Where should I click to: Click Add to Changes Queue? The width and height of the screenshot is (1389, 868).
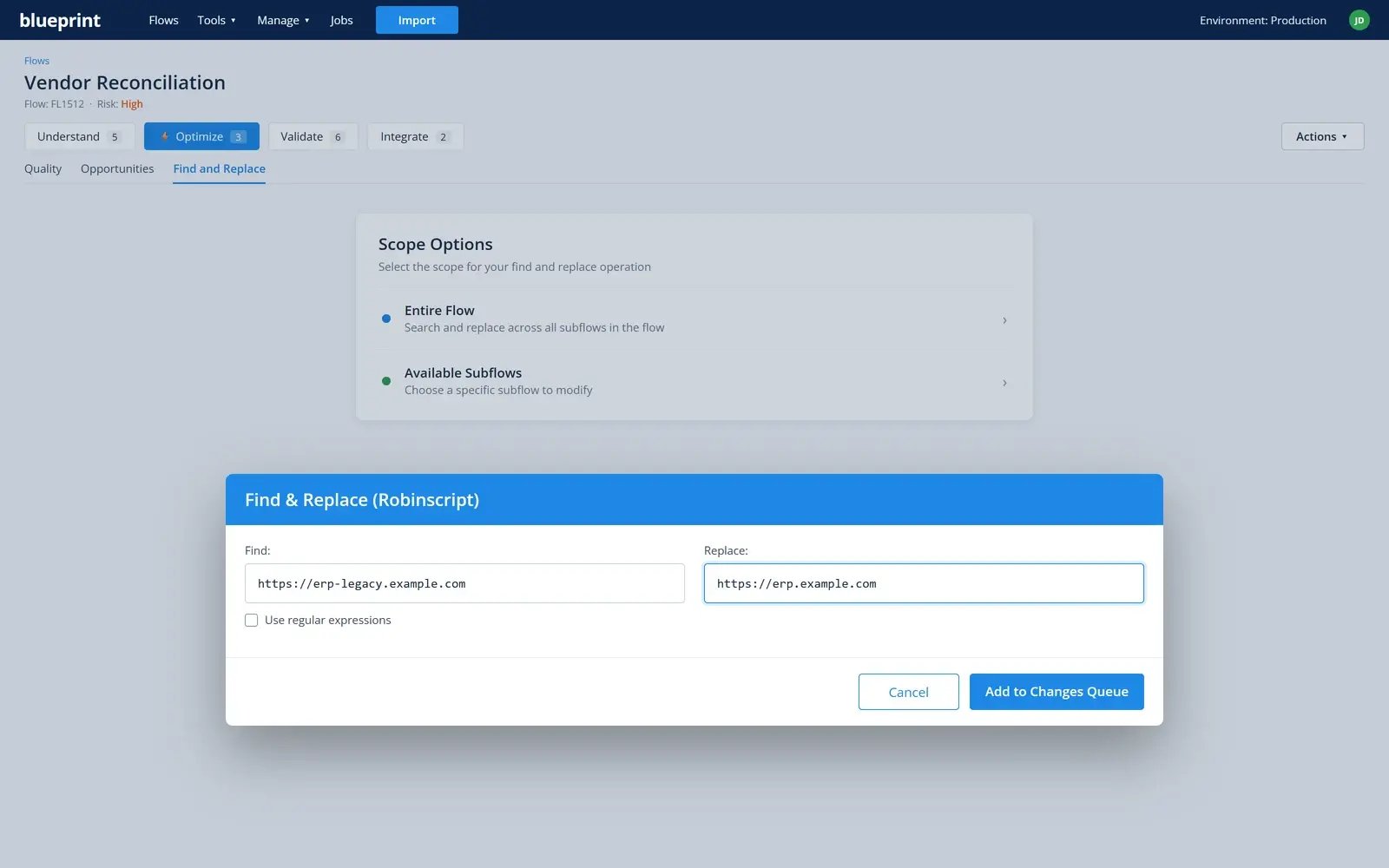1057,692
